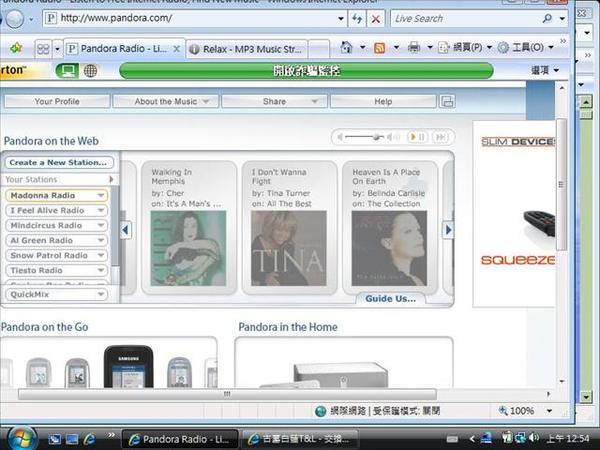This screenshot has width=600, height=450.
Task: Click the second IE taskbar window button
Action: point(300,439)
